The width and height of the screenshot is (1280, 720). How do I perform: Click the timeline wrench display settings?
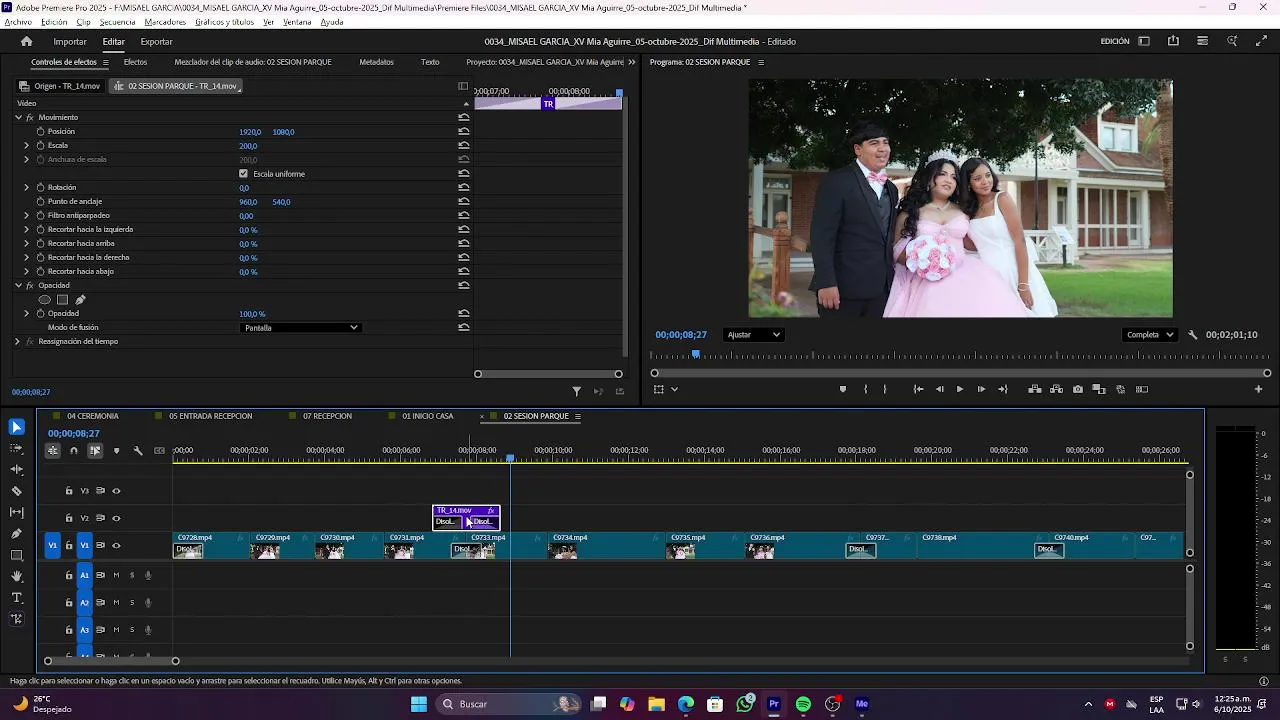tap(138, 451)
